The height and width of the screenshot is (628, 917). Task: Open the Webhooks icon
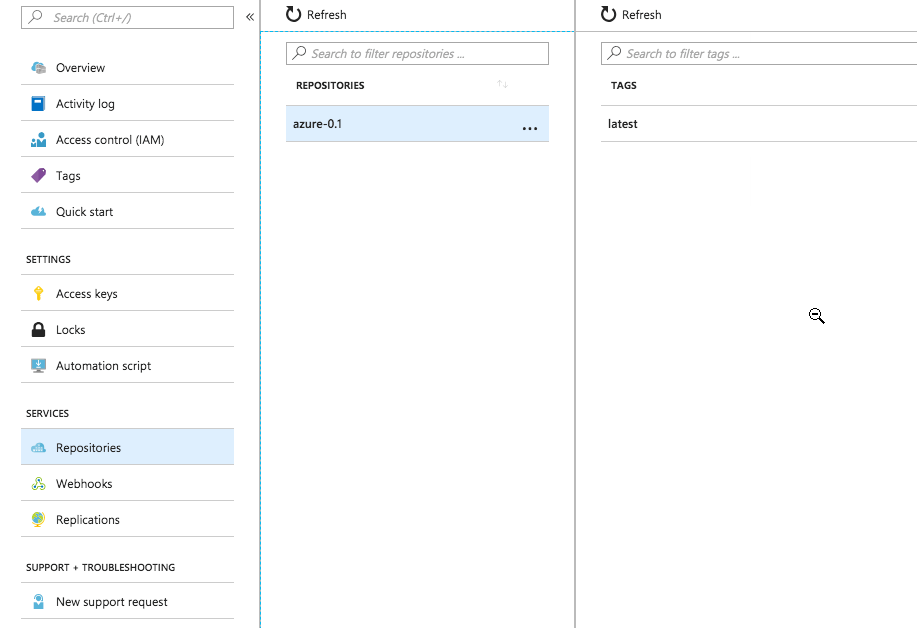39,484
